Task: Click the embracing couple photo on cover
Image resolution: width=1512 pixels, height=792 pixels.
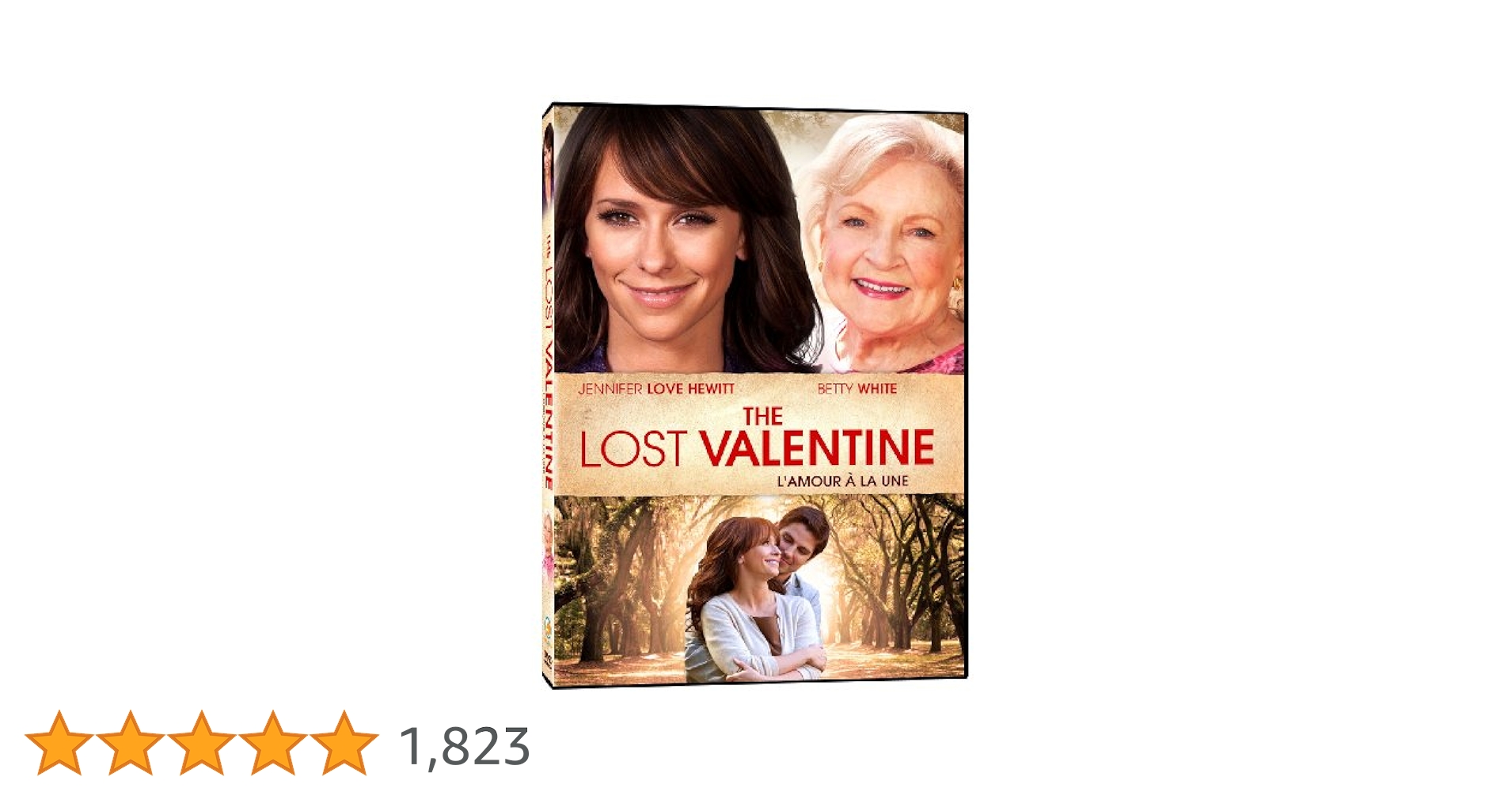Action: (758, 594)
